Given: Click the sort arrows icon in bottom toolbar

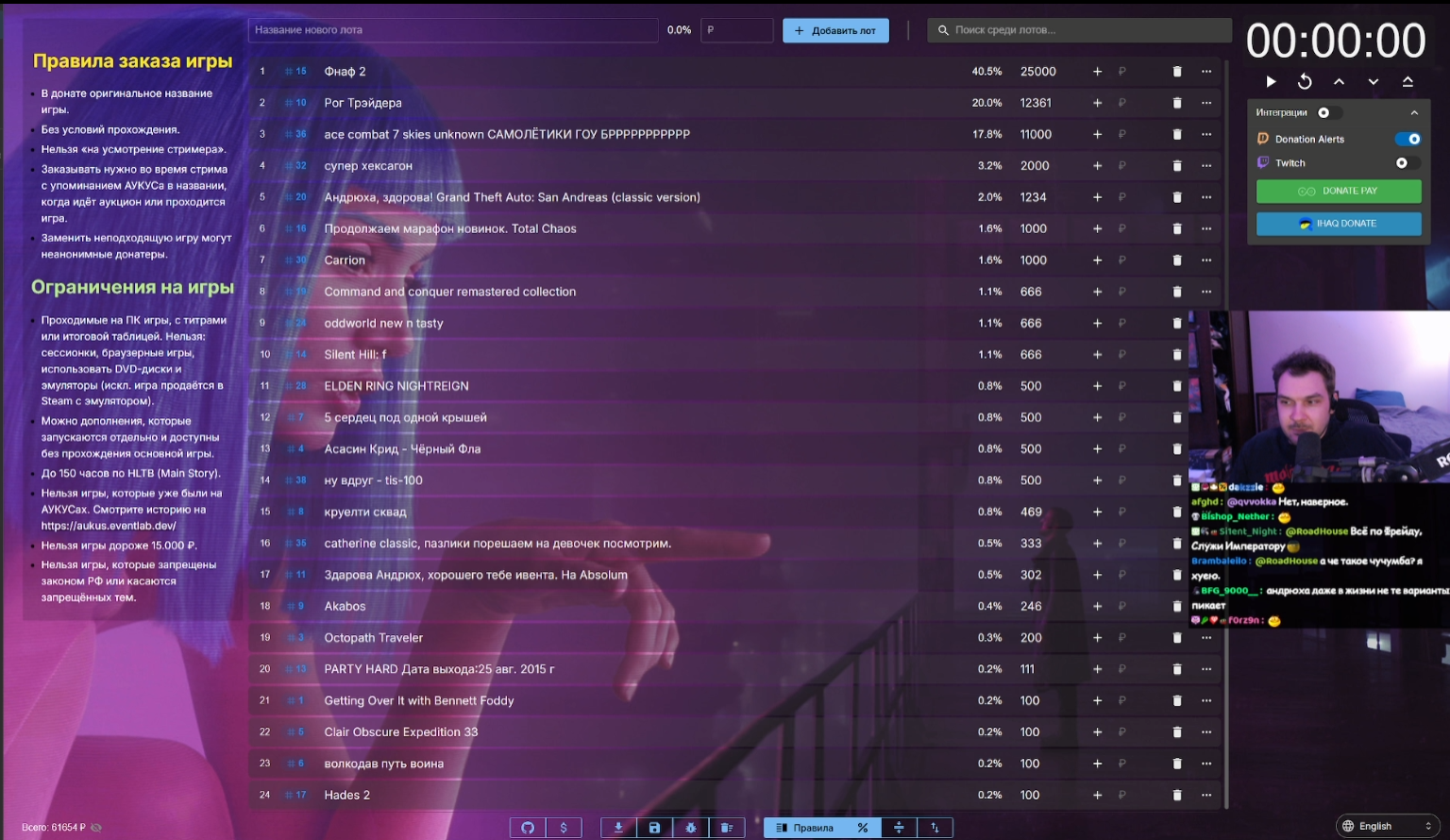Looking at the screenshot, I should [935, 828].
